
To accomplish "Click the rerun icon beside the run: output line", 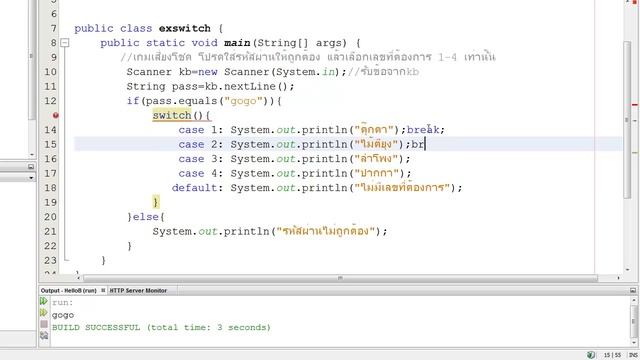I will tap(44, 301).
